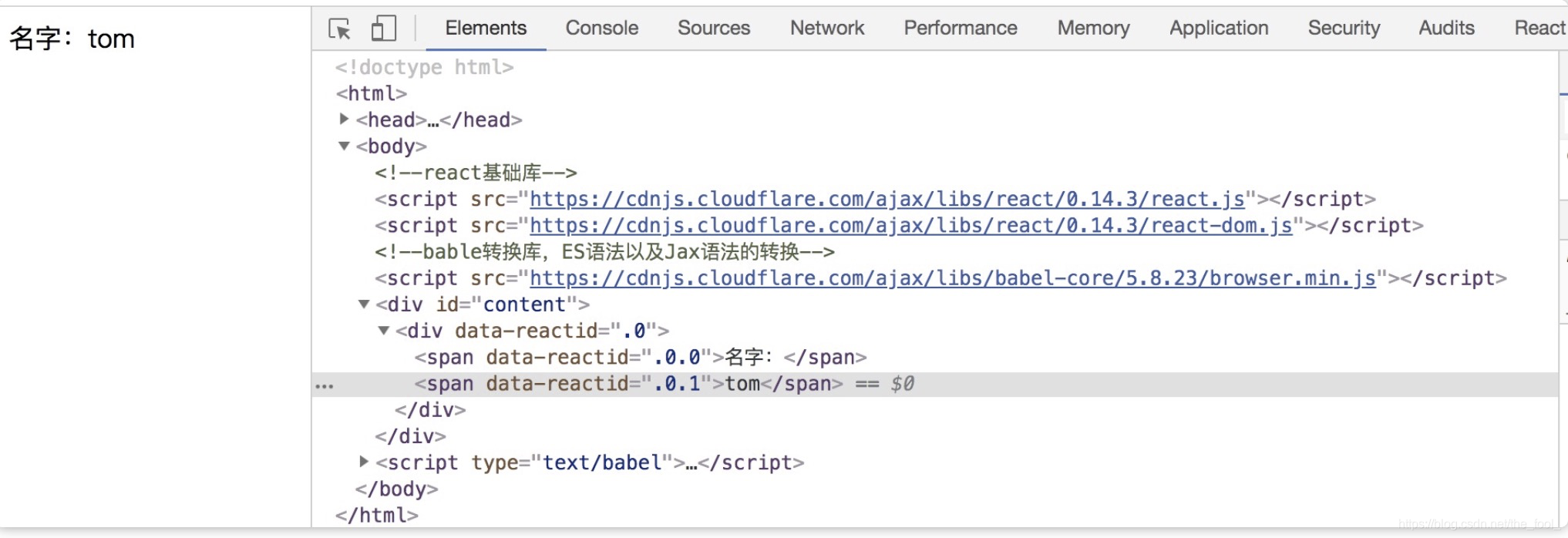
Task: Open the React tab
Action: point(1539,29)
